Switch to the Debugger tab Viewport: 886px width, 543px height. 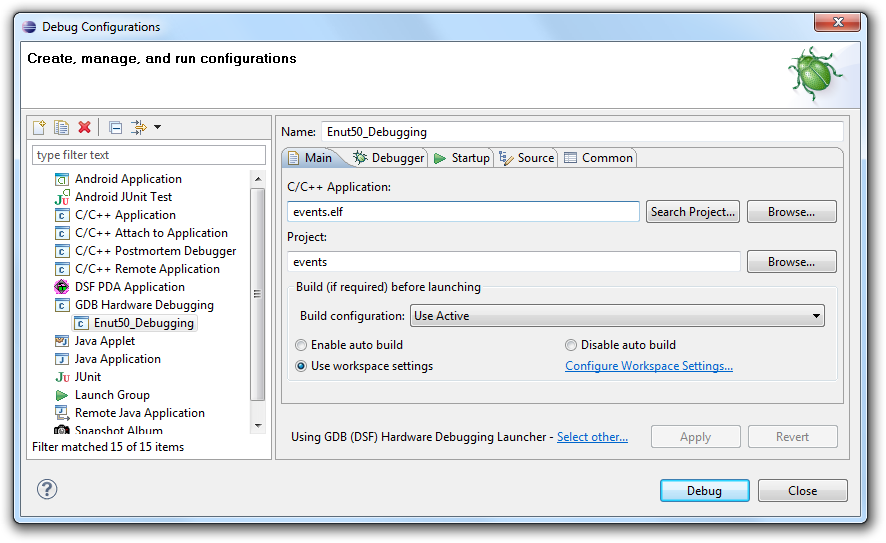pyautogui.click(x=389, y=158)
